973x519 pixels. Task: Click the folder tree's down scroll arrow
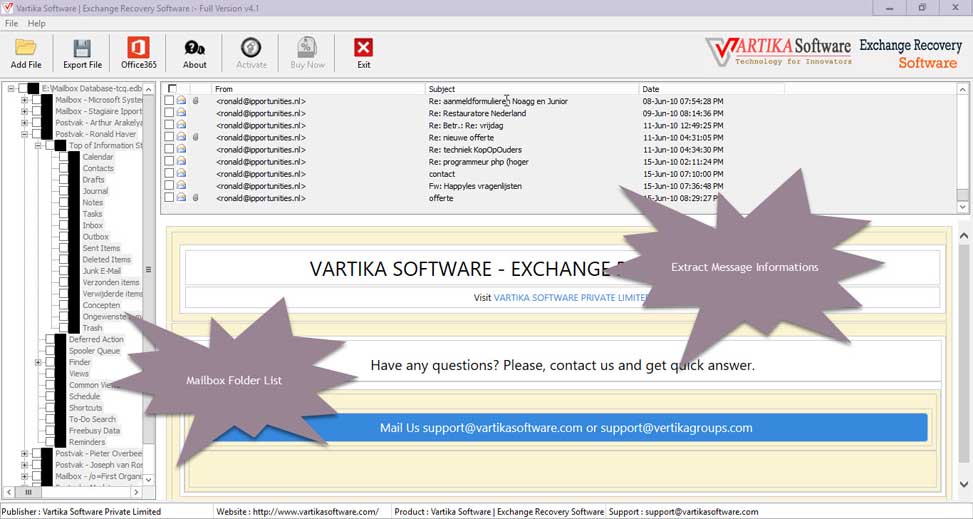click(148, 479)
